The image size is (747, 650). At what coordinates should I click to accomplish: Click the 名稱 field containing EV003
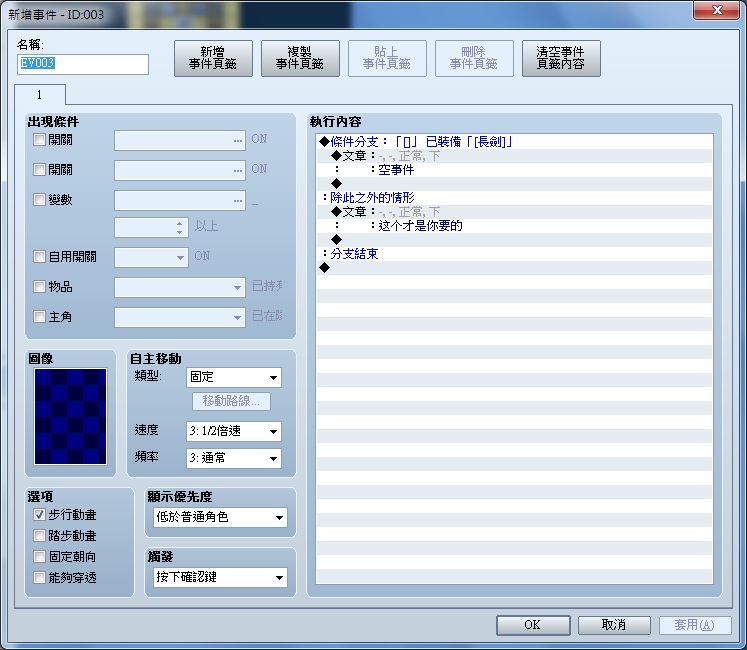tap(83, 64)
